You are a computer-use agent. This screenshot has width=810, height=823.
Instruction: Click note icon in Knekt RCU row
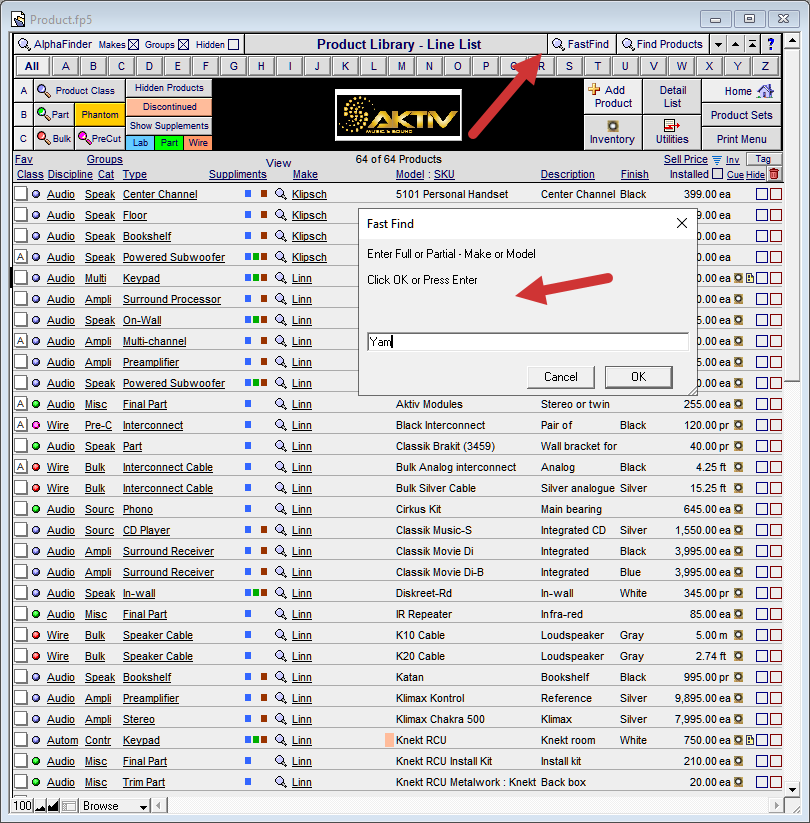coord(750,740)
